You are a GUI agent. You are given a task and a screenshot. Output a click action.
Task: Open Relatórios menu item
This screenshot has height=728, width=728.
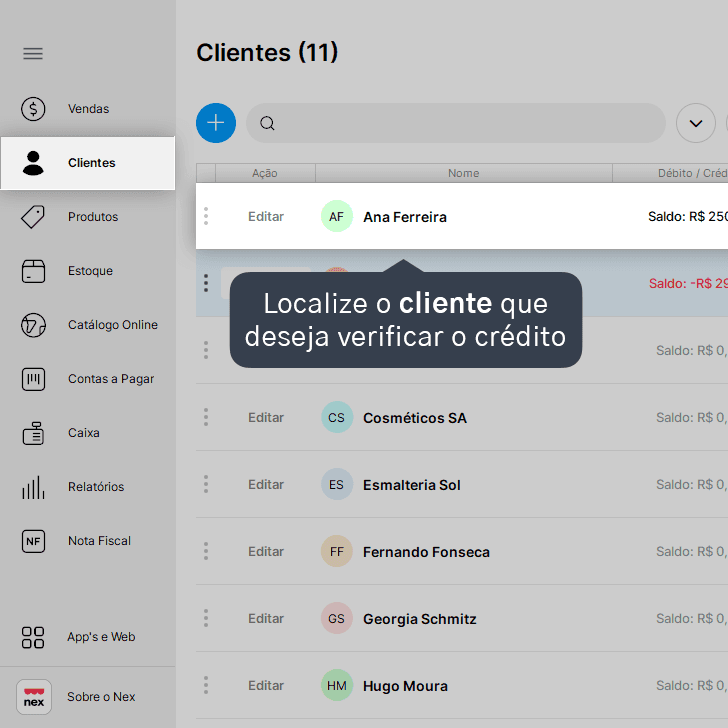click(x=88, y=487)
